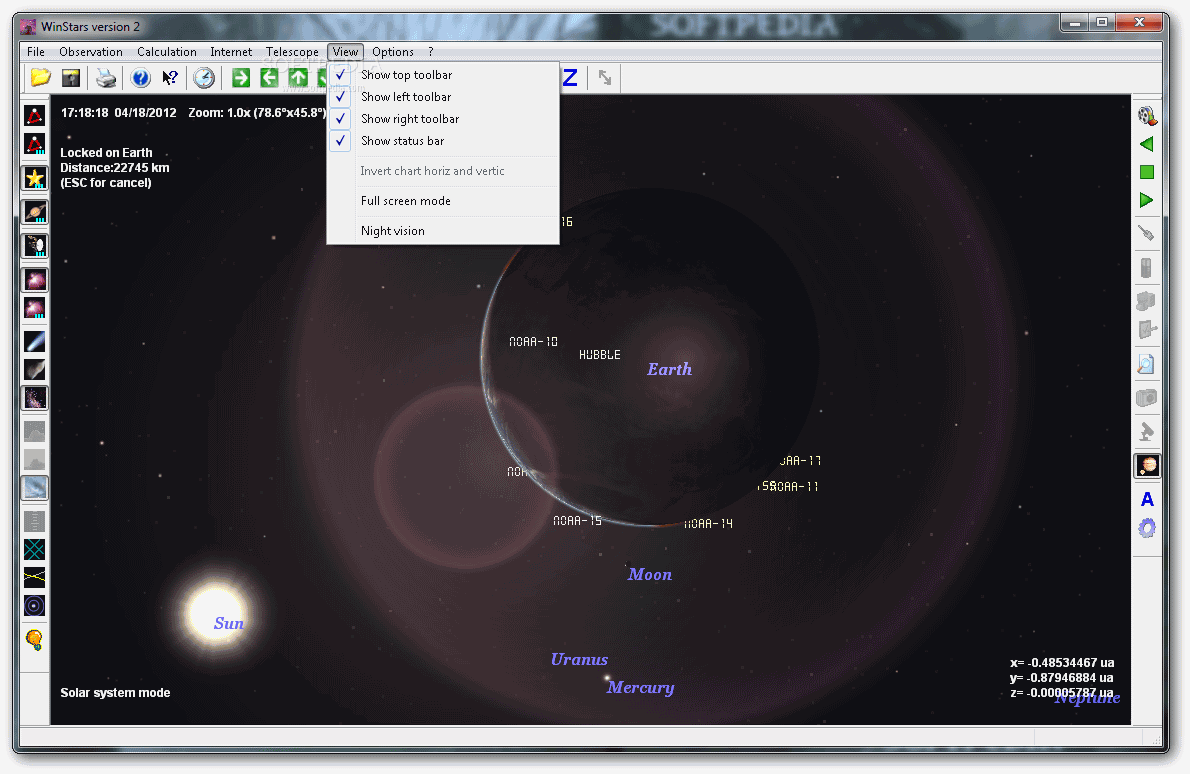Open the Telescope menu
The width and height of the screenshot is (1190, 774).
click(292, 52)
